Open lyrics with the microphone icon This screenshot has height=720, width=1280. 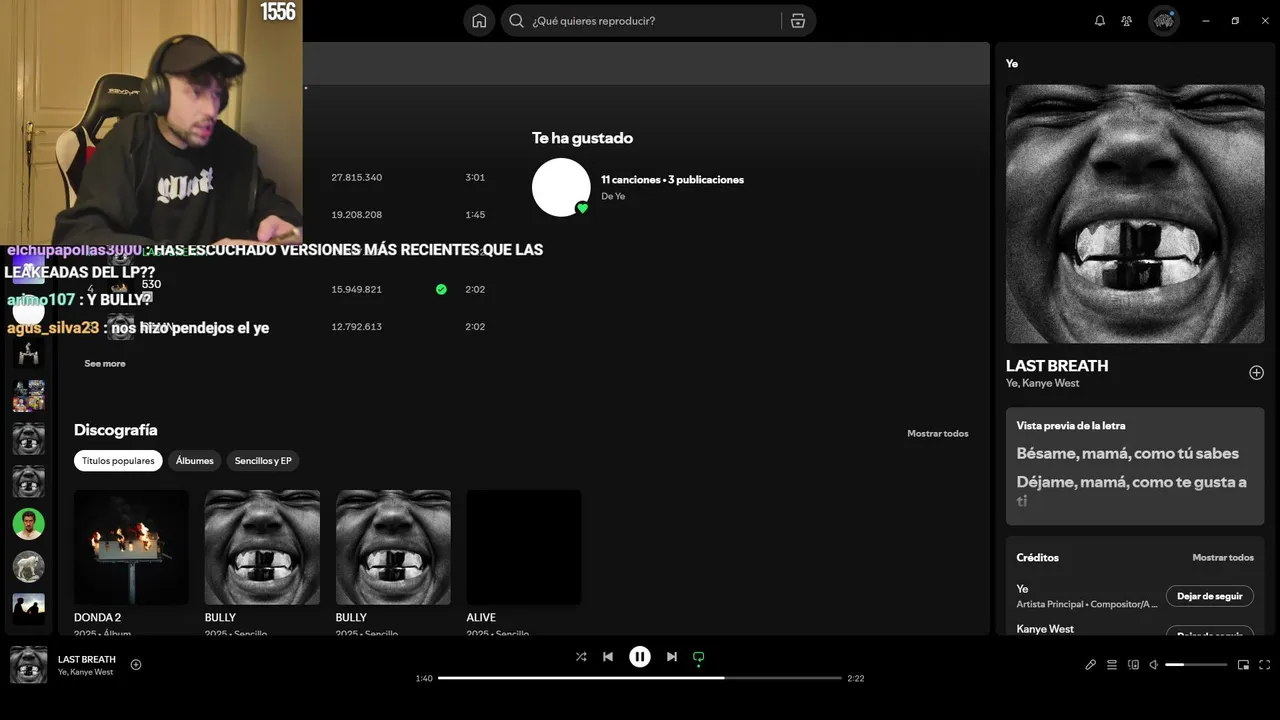pos(1091,665)
